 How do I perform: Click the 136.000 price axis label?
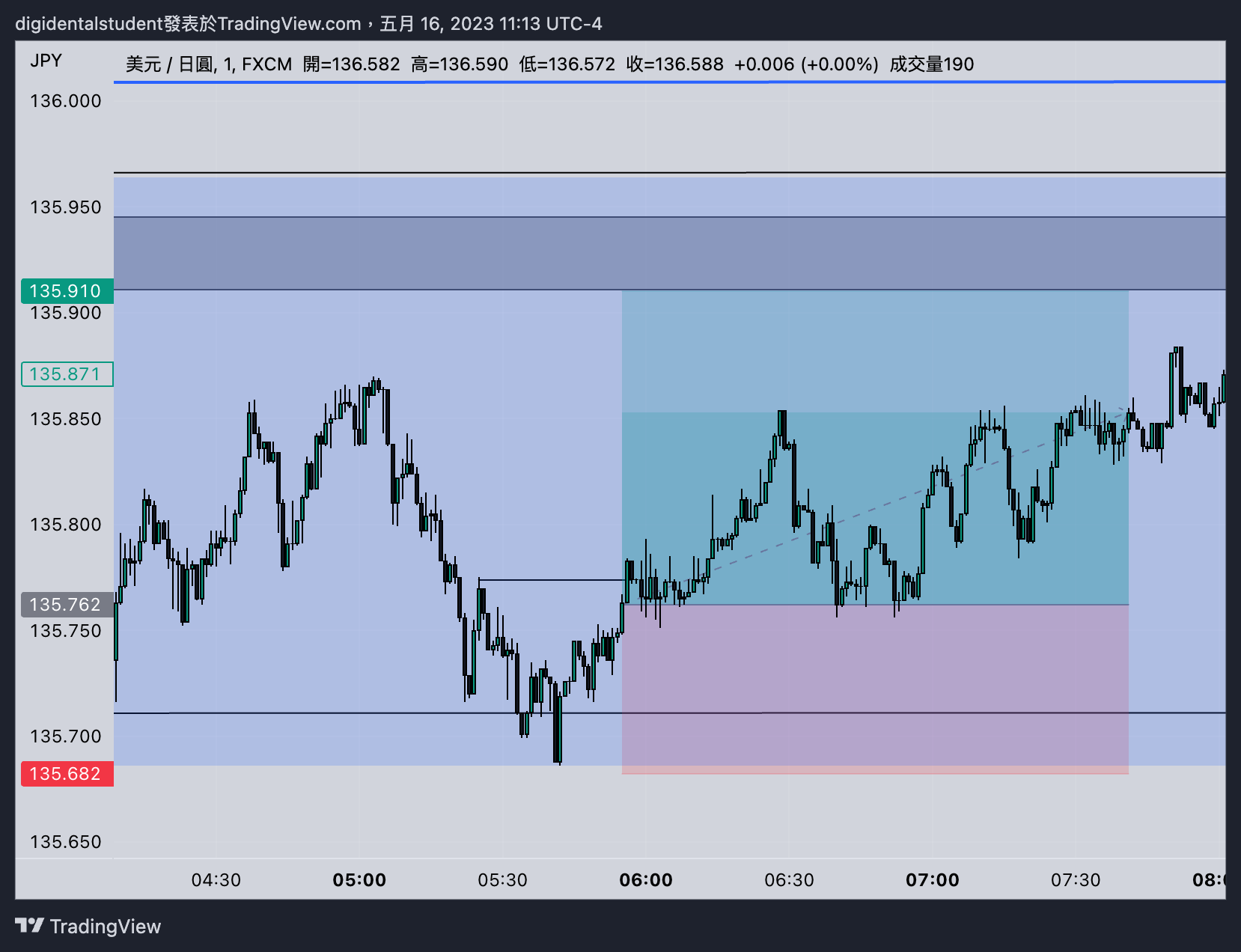pyautogui.click(x=66, y=101)
